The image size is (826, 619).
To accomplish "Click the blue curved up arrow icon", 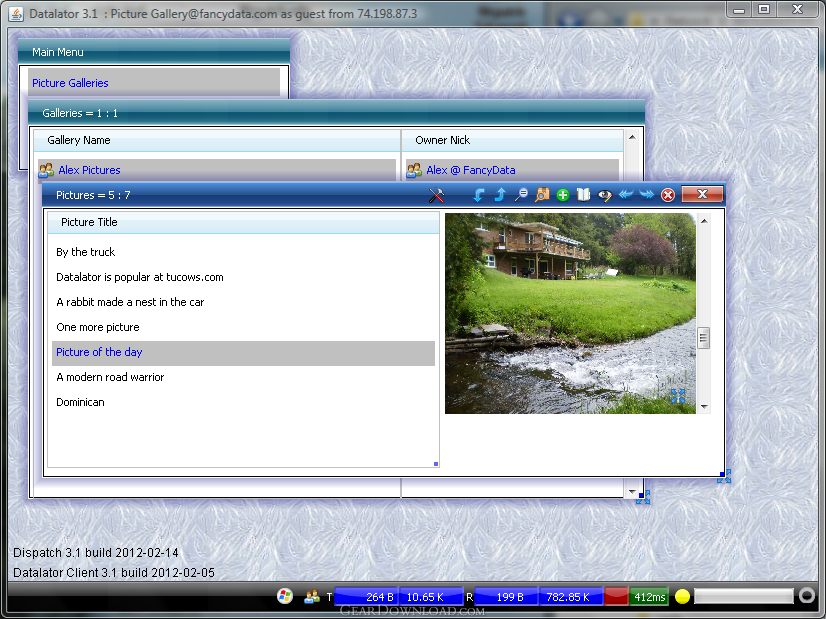I will tap(500, 195).
